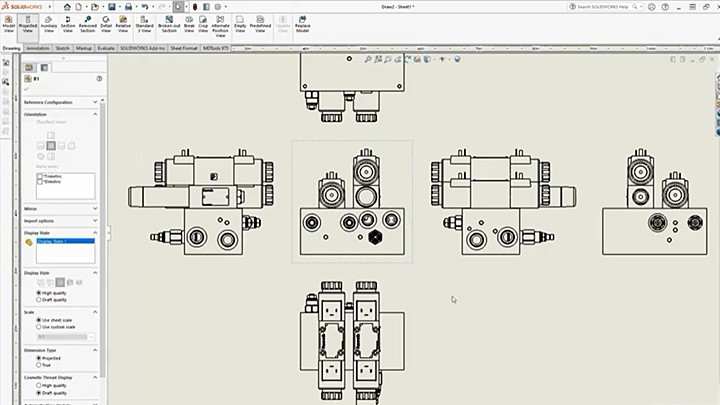Viewport: 720px width, 405px height.
Task: Select Display Style Draft quality radio
Action: 39,300
